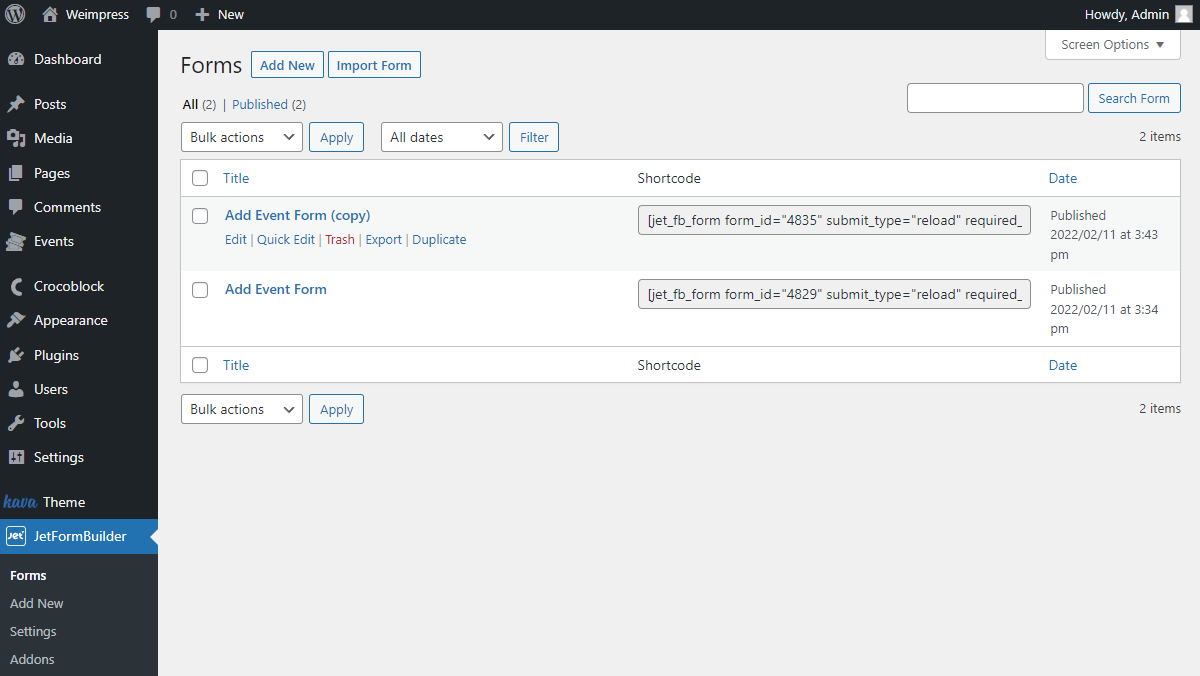This screenshot has height=676, width=1200.
Task: Click inside the search forms input field
Action: tap(994, 98)
